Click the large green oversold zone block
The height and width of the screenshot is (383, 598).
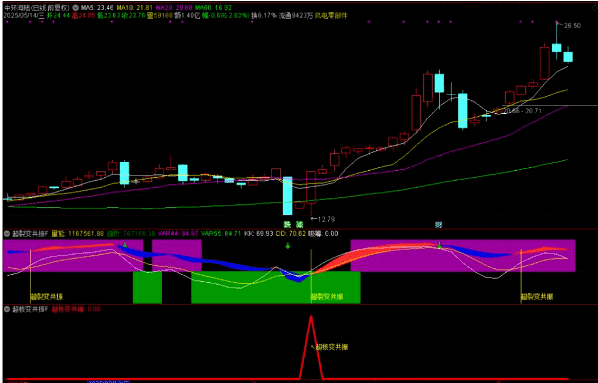coord(276,287)
